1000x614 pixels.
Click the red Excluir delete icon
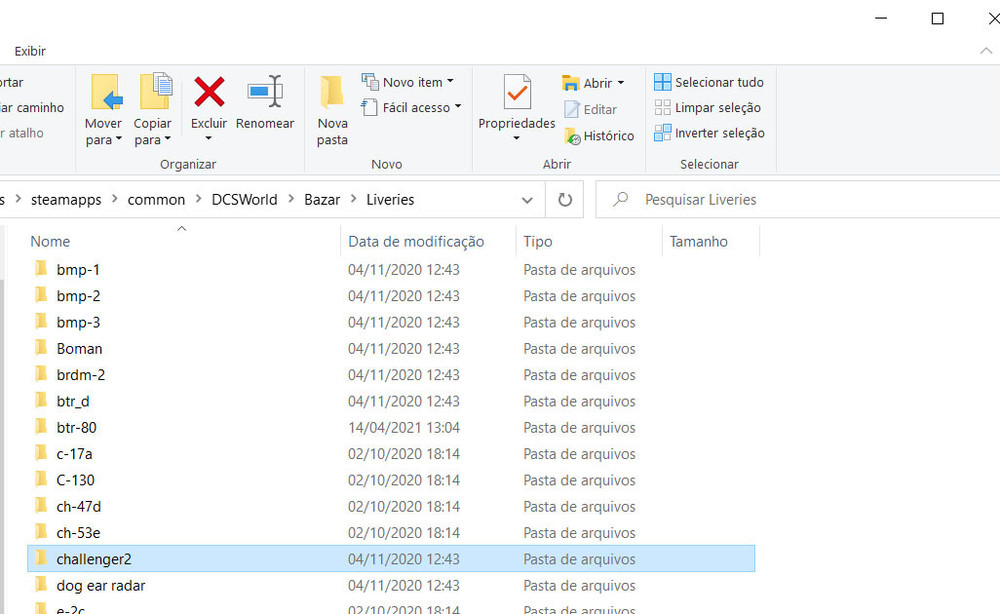click(209, 91)
